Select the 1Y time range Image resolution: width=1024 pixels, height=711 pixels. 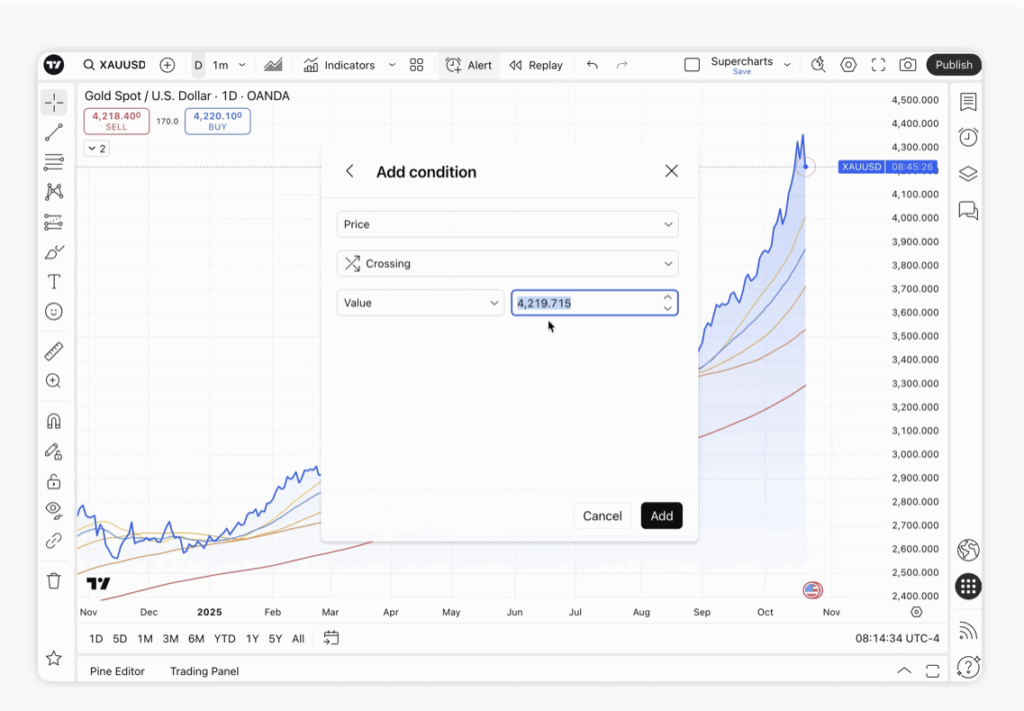252,638
